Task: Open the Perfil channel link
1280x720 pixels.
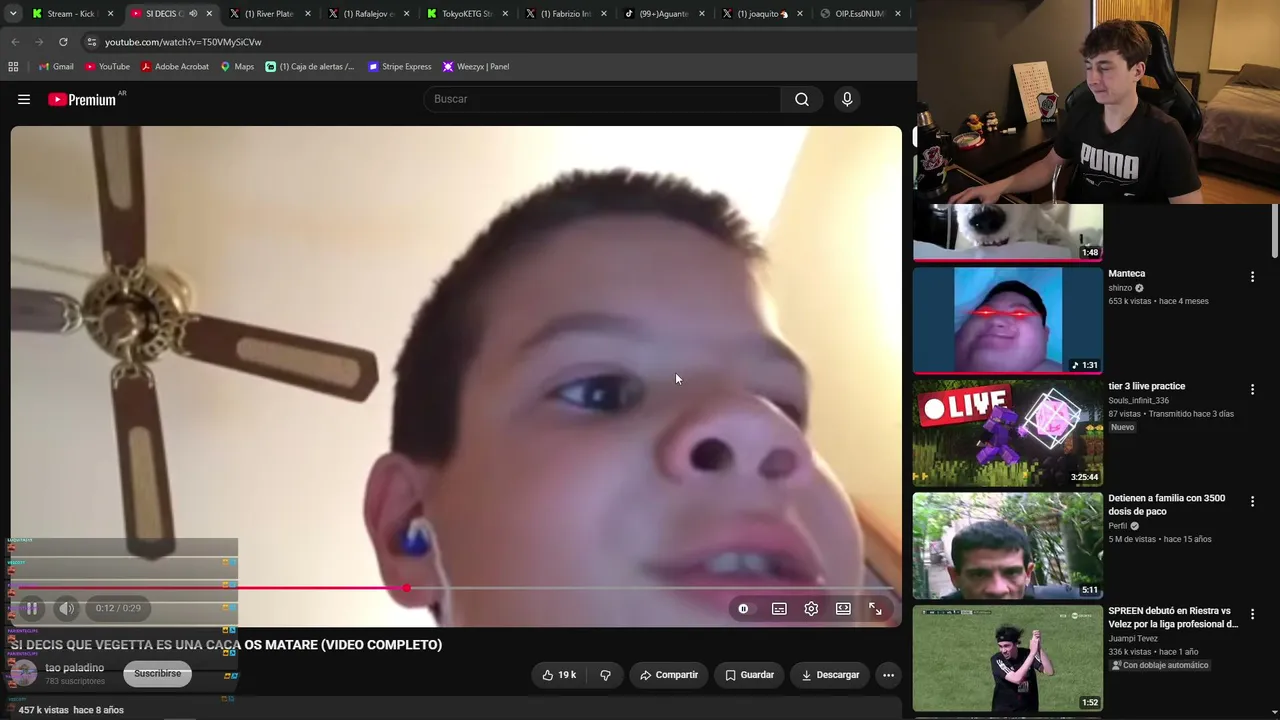Action: point(1117,526)
